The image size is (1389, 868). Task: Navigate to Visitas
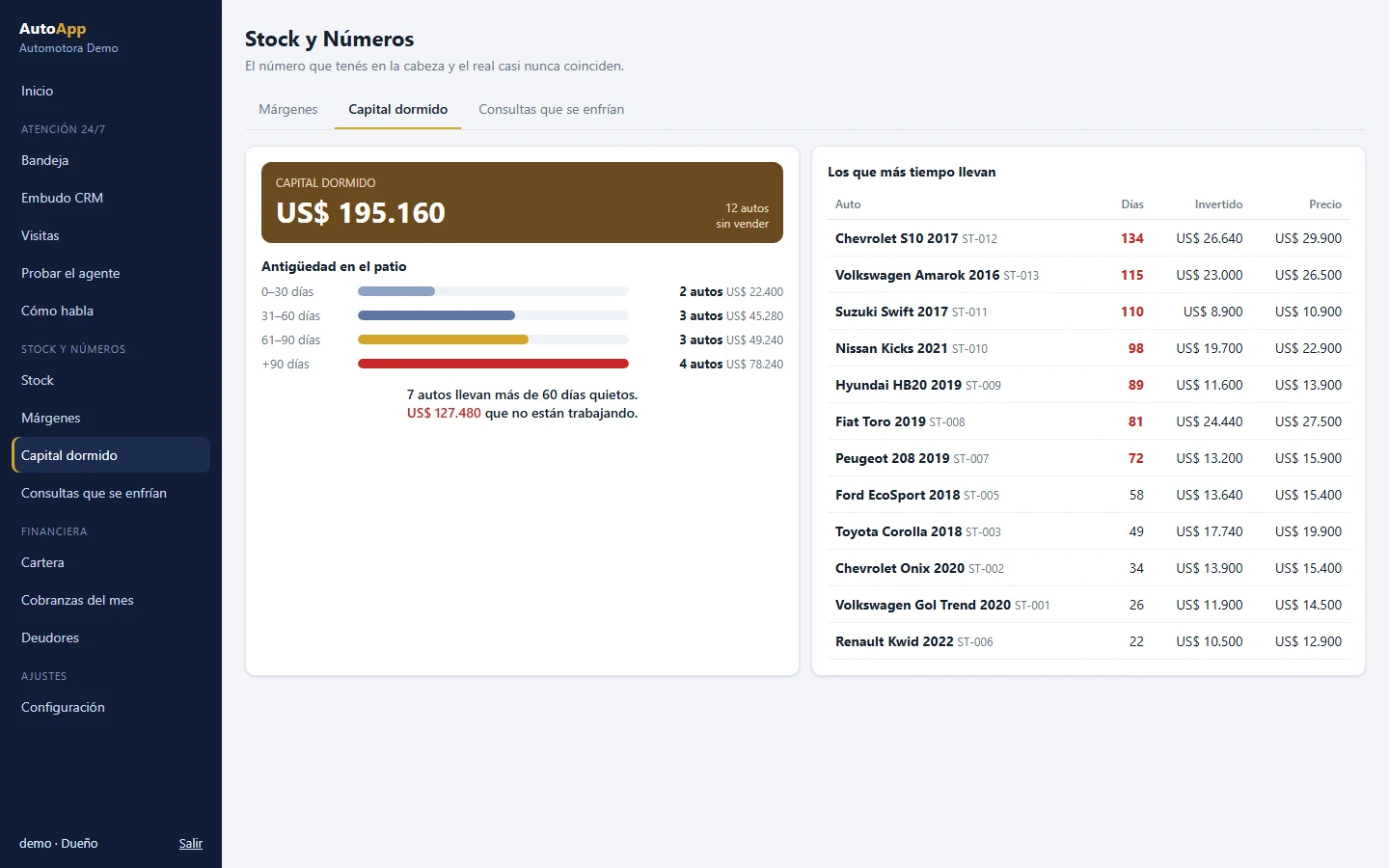pos(111,235)
